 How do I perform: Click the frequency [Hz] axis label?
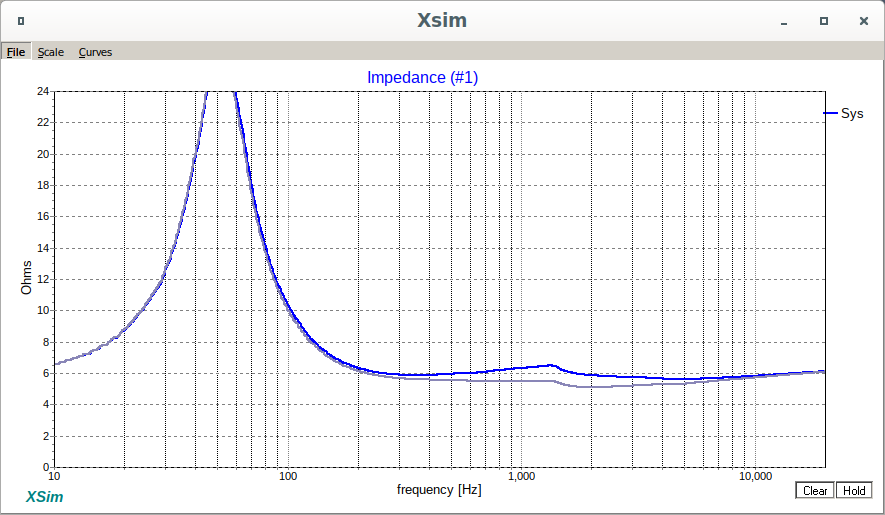click(x=439, y=490)
